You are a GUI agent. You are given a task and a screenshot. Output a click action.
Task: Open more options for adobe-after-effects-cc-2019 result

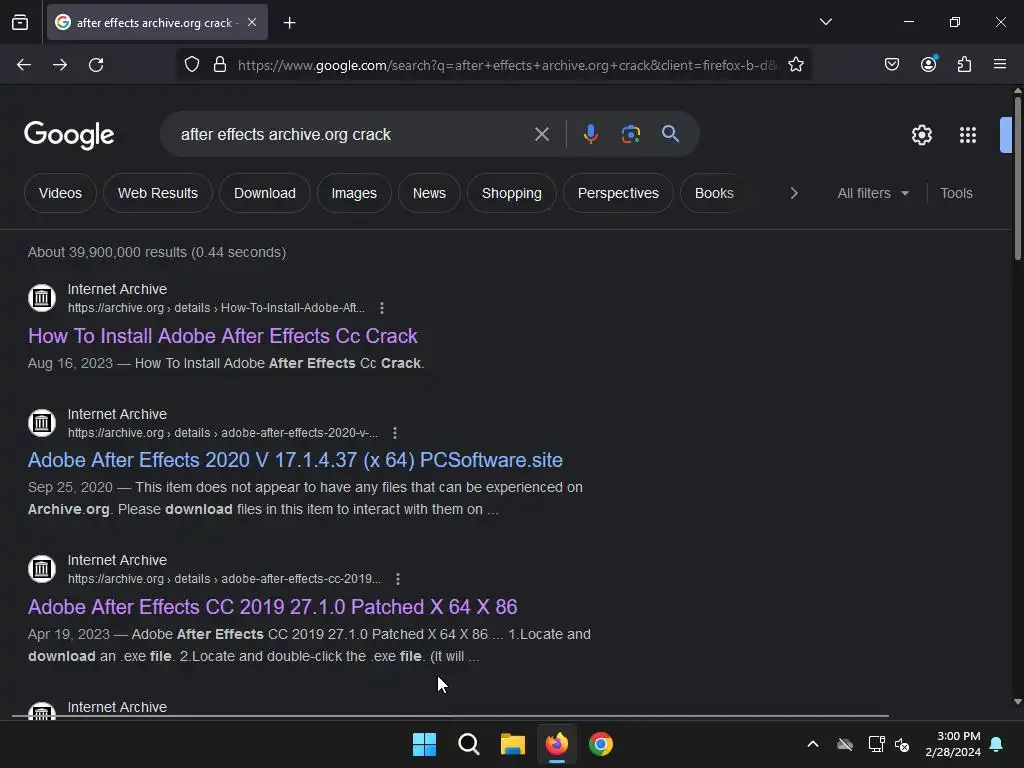click(398, 579)
